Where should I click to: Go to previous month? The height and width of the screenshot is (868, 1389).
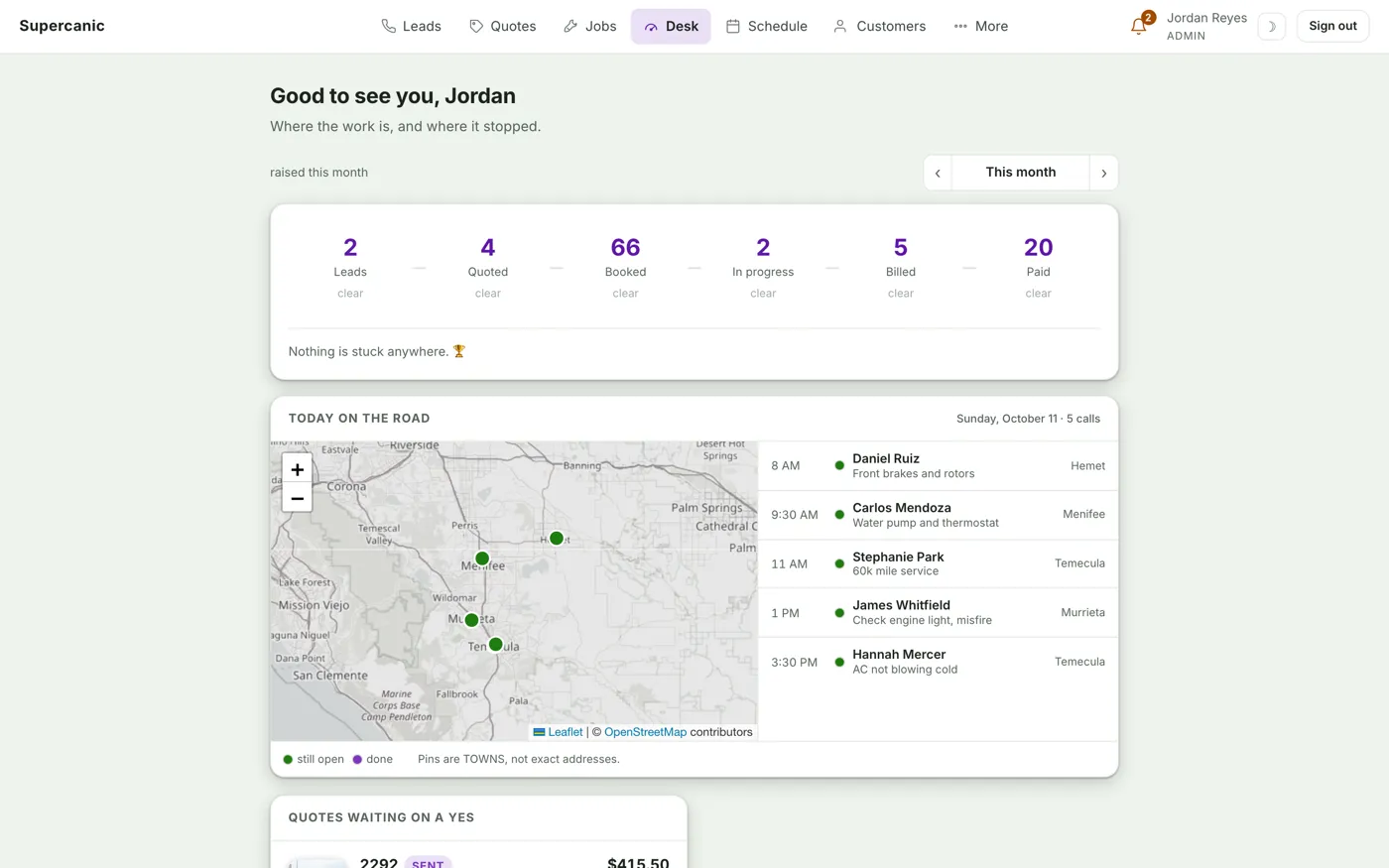click(938, 173)
